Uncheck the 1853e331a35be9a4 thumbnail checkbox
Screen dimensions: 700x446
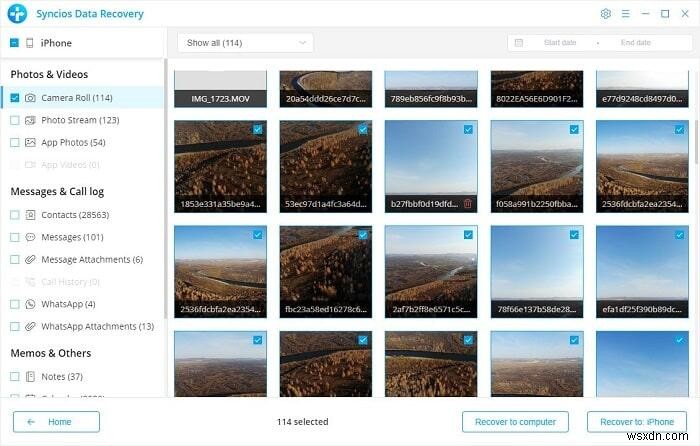point(258,129)
